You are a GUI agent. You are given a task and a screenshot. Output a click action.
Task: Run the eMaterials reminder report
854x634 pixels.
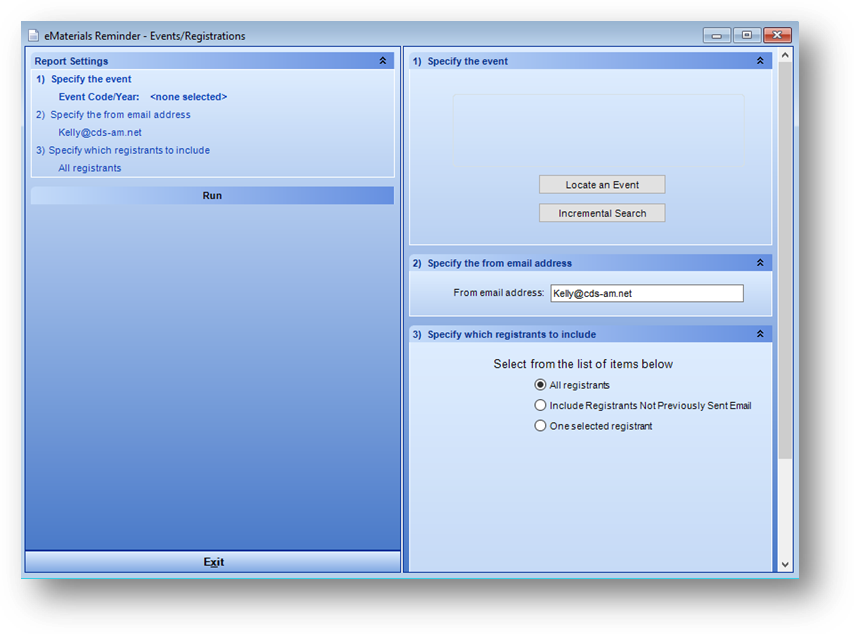point(212,196)
